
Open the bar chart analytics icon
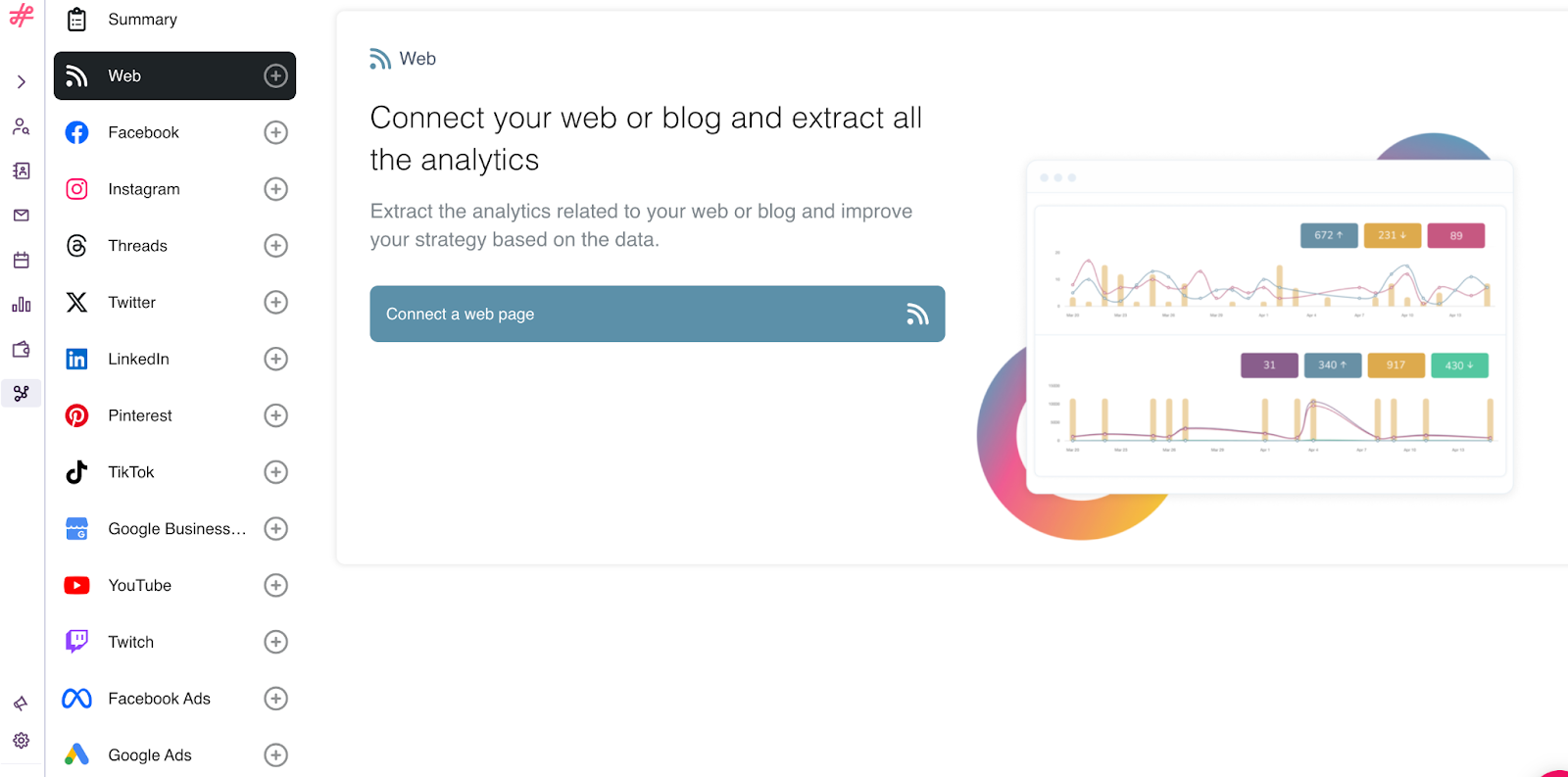pos(22,305)
